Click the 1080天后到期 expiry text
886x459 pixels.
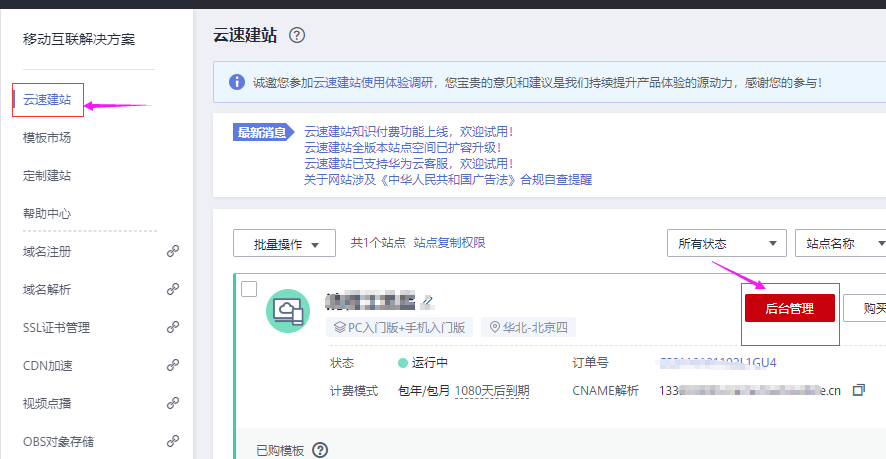click(492, 391)
